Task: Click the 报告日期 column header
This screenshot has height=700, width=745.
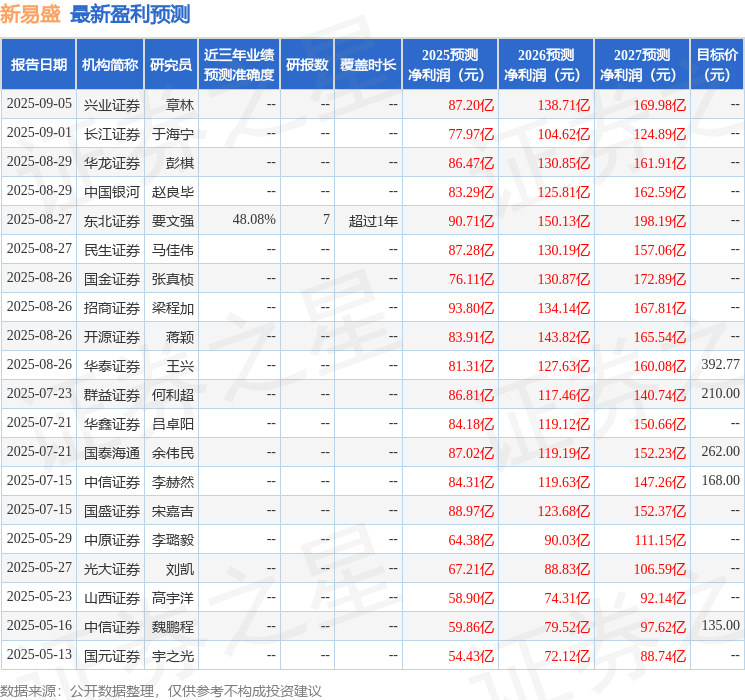Action: click(38, 64)
